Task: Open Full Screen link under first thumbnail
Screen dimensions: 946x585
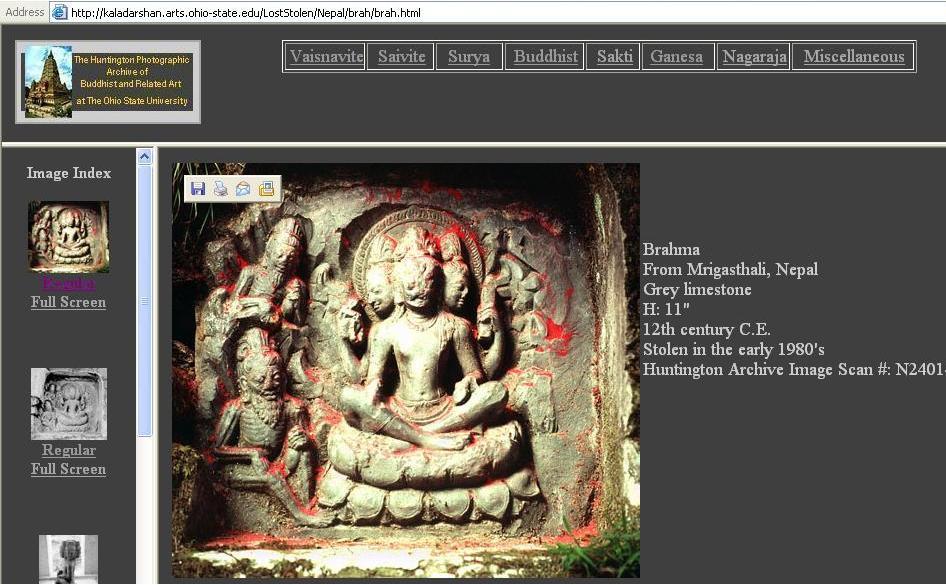Action: coord(68,302)
